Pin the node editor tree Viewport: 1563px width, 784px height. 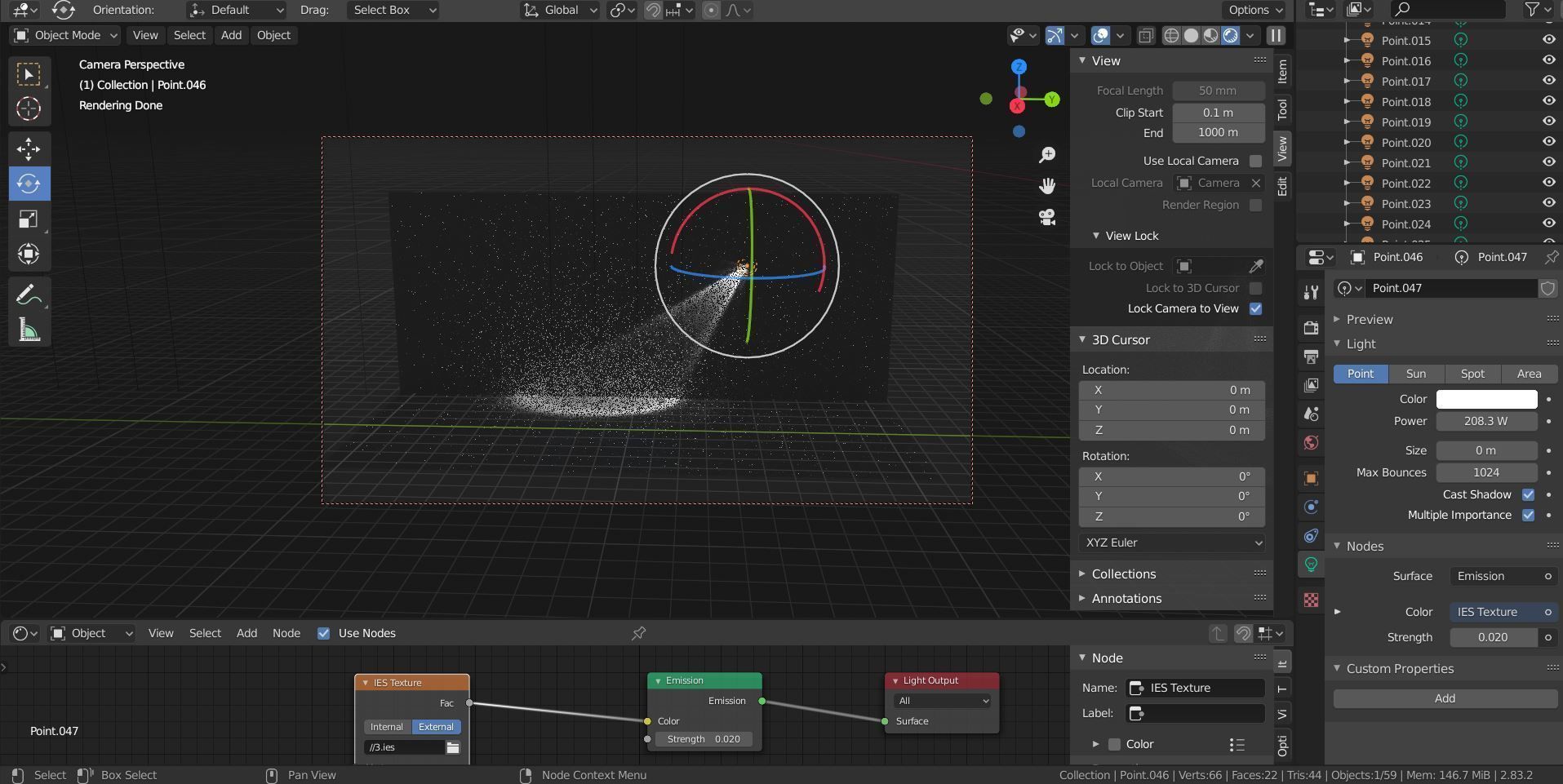pyautogui.click(x=638, y=633)
